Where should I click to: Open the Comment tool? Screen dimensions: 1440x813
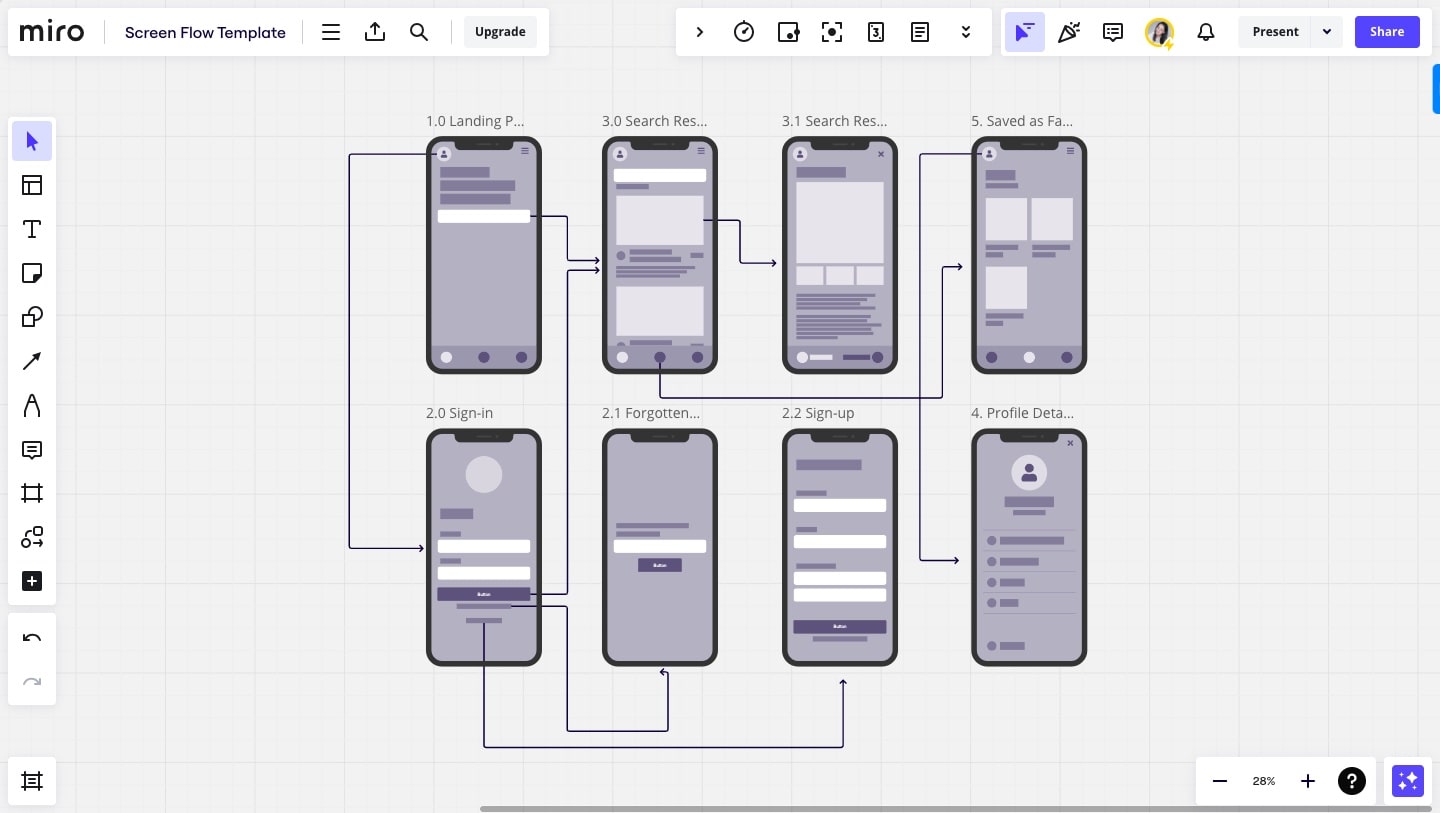(x=32, y=450)
